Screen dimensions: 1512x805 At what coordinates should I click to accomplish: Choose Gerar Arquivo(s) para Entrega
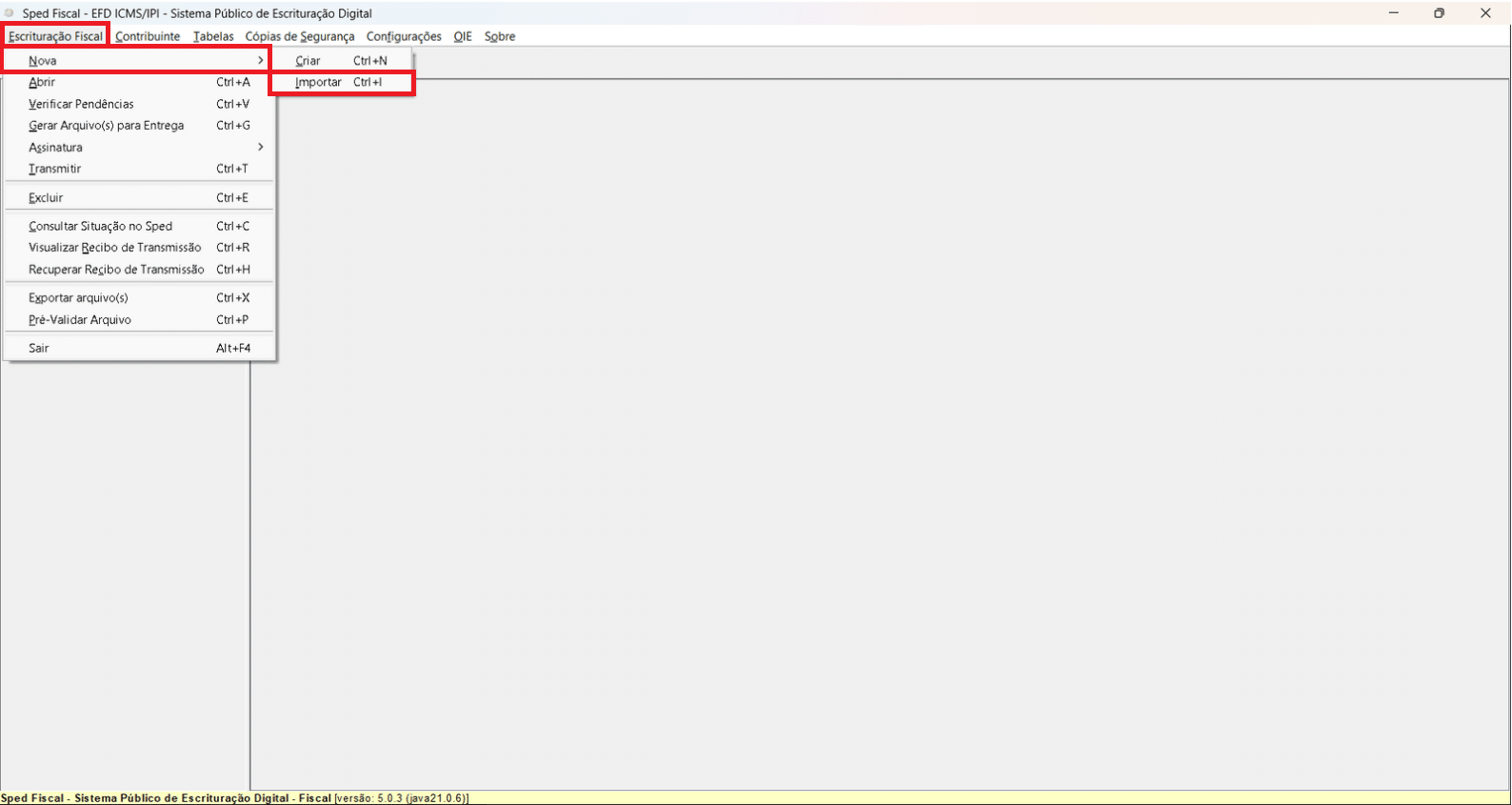[139, 126]
